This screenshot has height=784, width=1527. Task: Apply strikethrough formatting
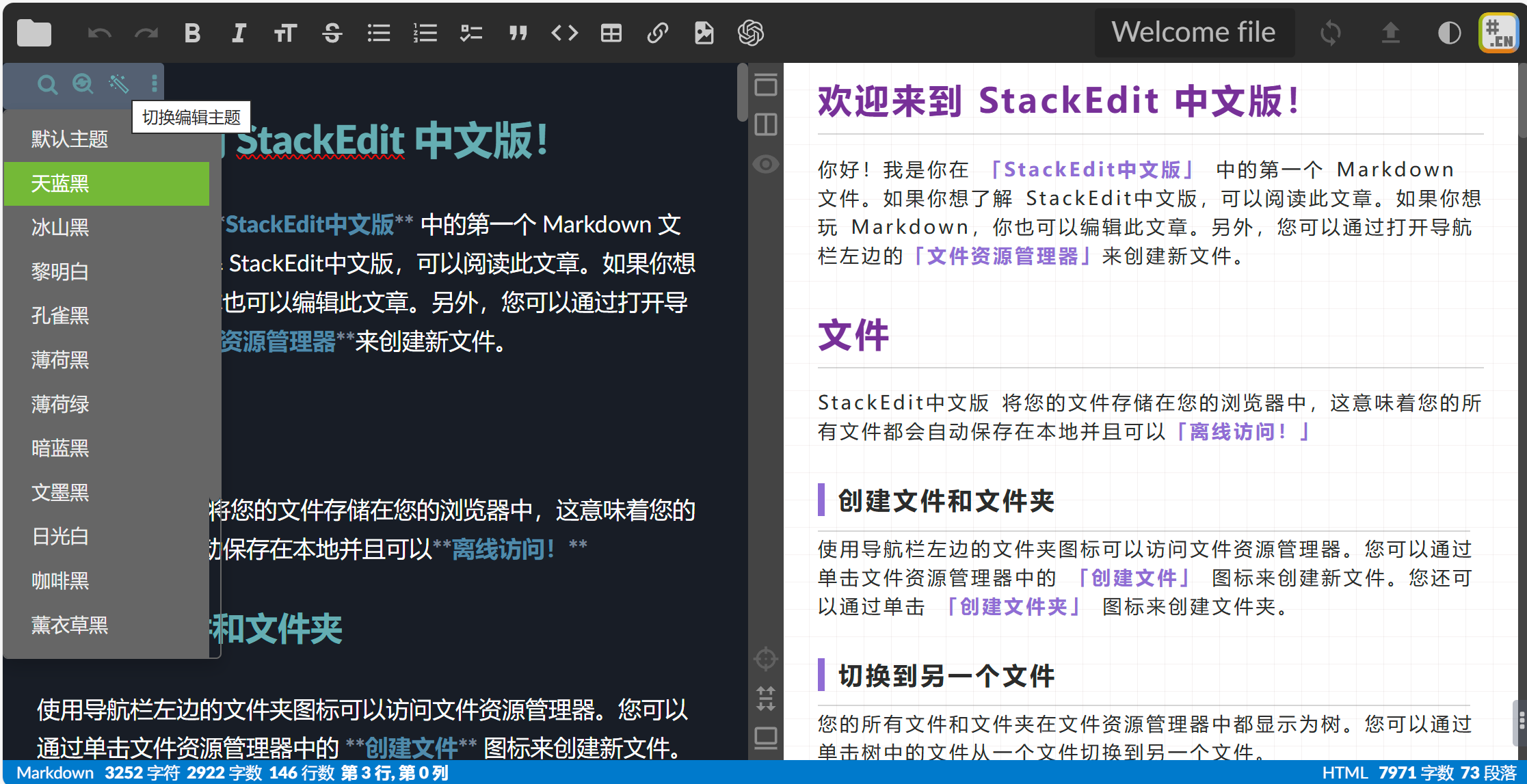tap(332, 32)
